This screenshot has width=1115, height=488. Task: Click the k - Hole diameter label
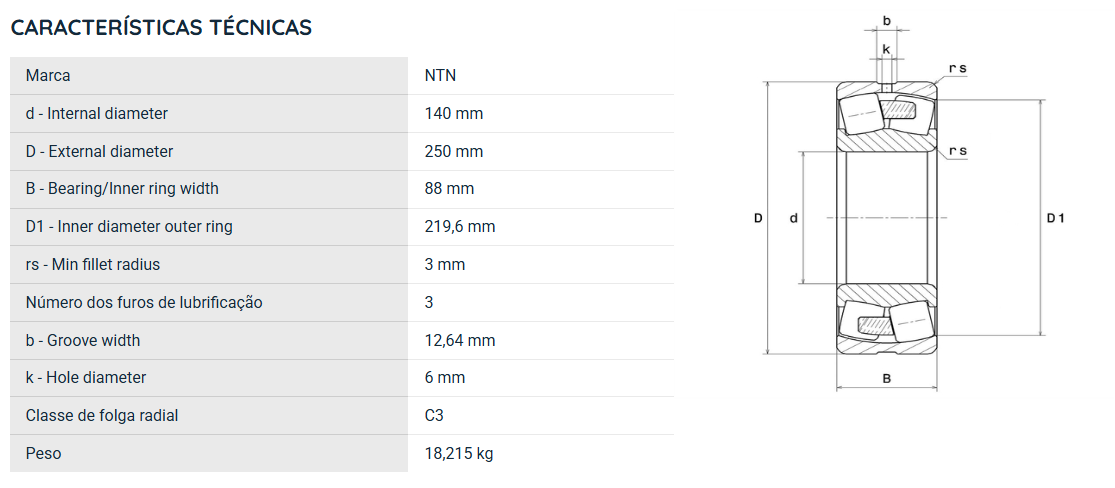click(x=86, y=378)
